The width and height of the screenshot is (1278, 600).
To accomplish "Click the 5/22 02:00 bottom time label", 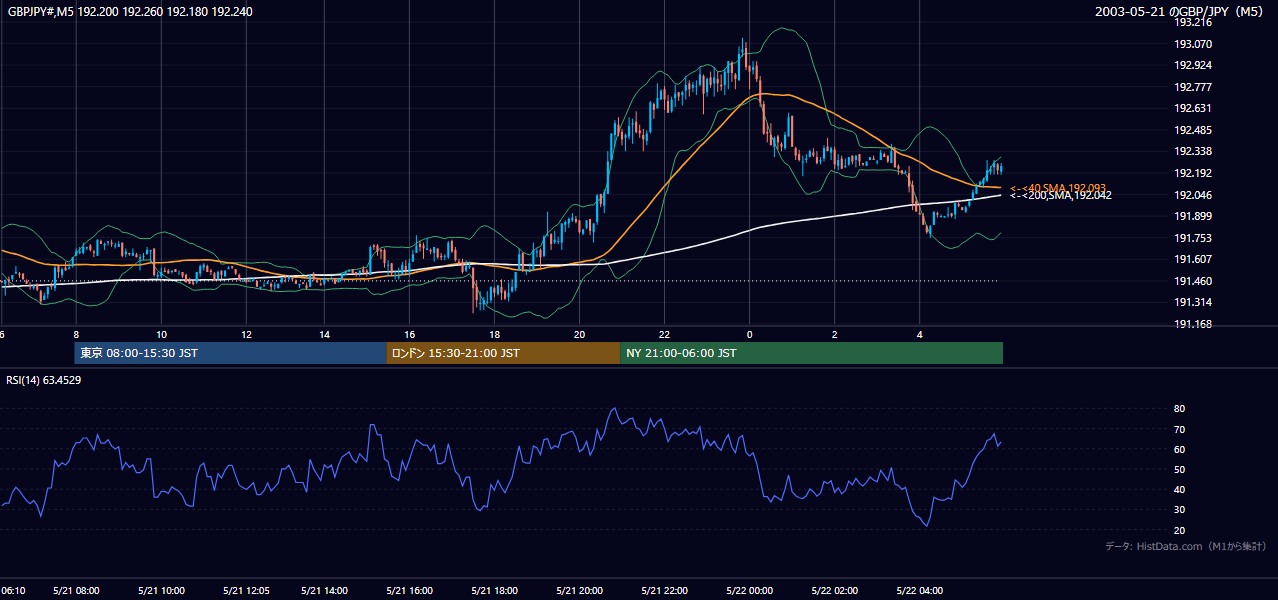I will [x=835, y=591].
